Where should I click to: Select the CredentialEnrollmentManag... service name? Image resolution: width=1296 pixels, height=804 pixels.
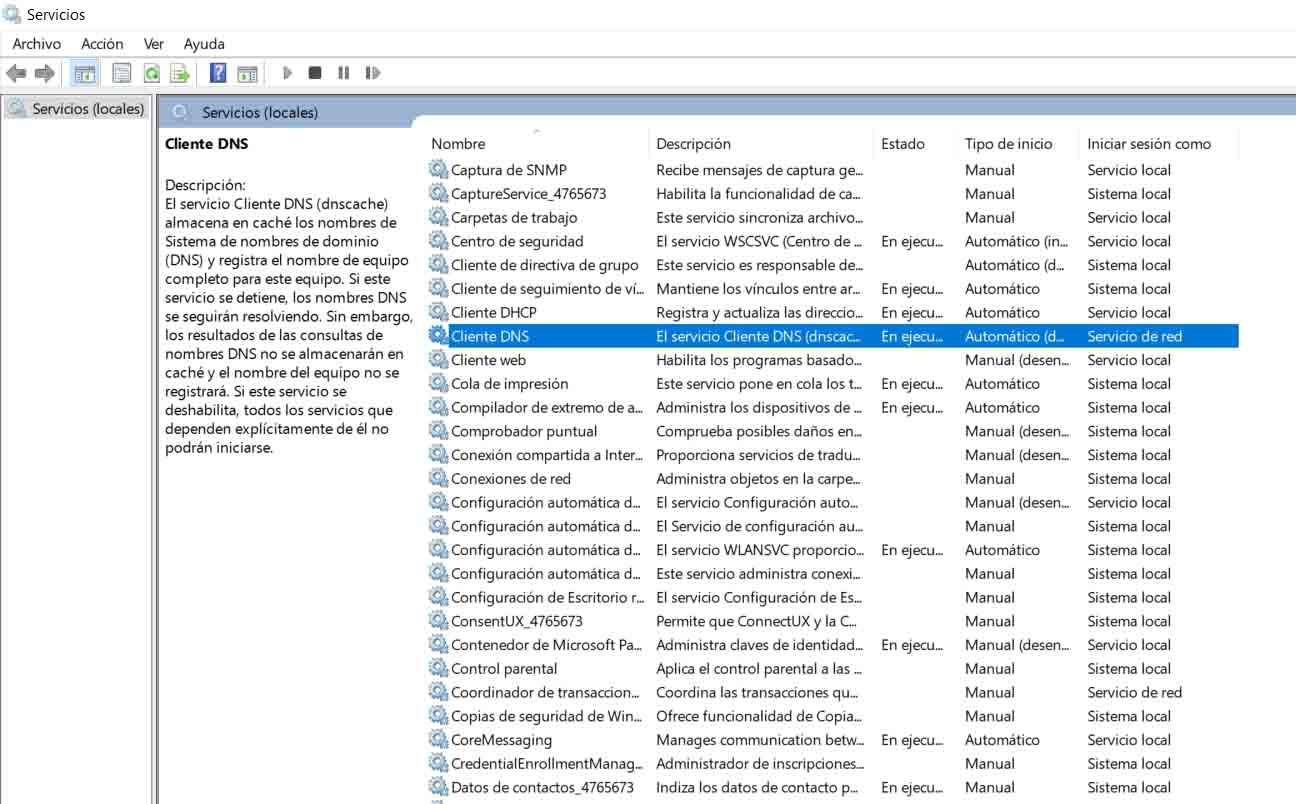[x=547, y=764]
